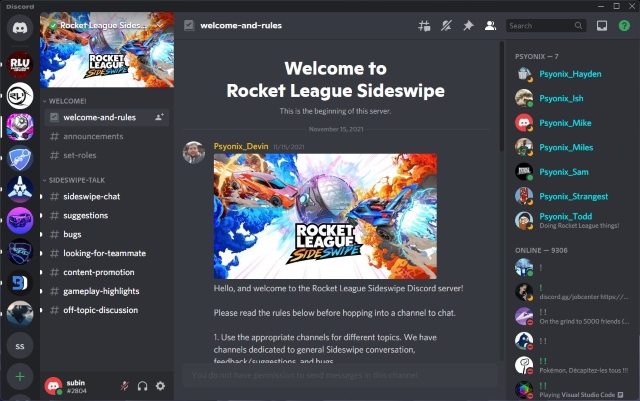Open Pinned Messages pin icon

coord(468,26)
